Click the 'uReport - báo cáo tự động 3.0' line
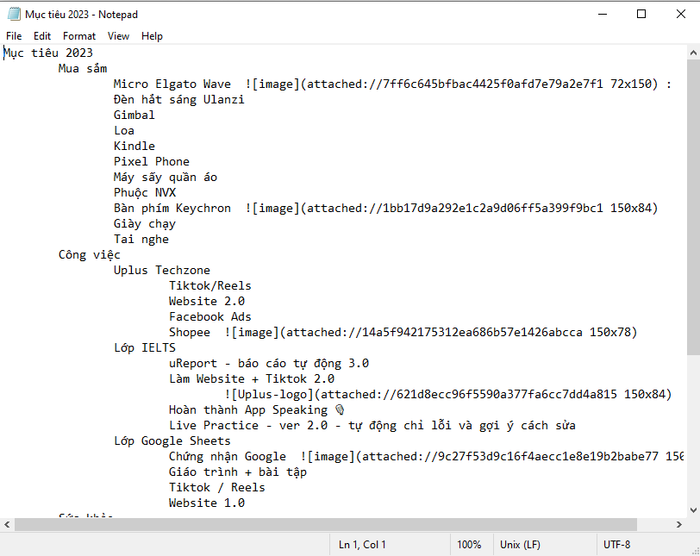Image resolution: width=700 pixels, height=556 pixels. point(269,363)
